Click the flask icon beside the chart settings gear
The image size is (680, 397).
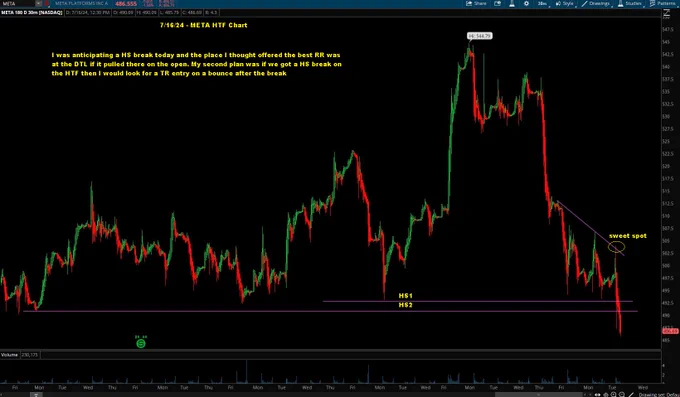[x=512, y=3]
